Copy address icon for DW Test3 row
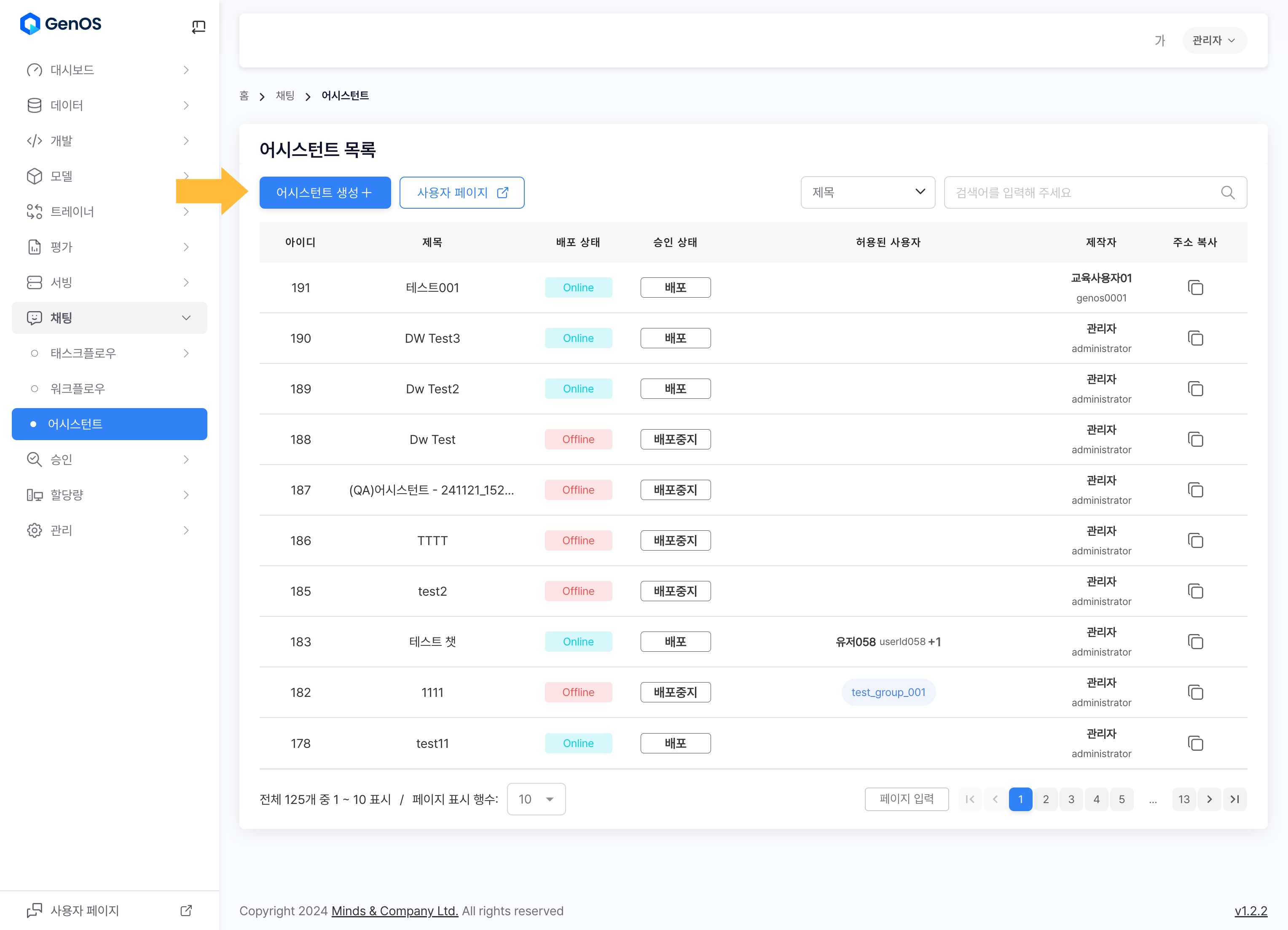 click(x=1195, y=338)
